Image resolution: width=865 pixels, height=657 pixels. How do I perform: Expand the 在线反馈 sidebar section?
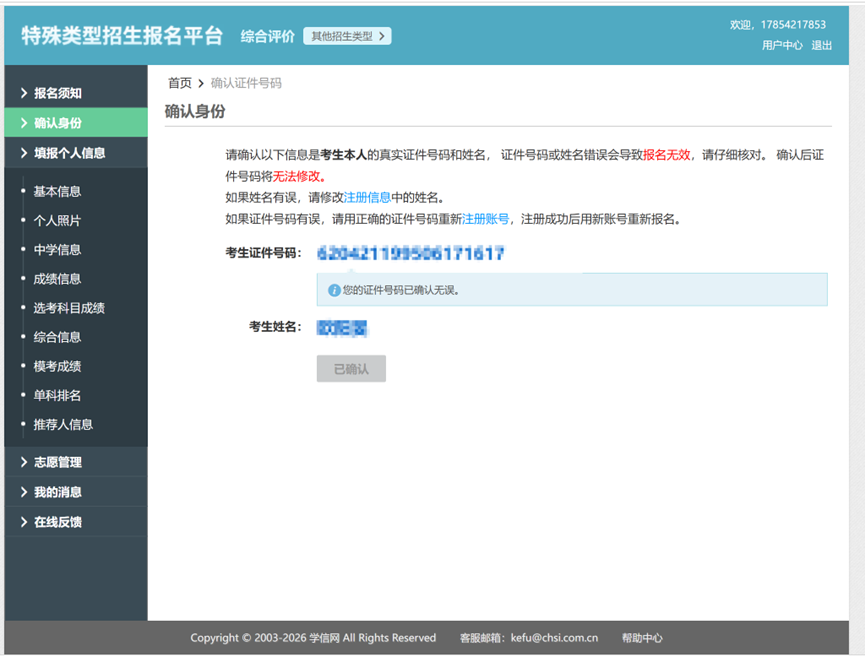76,522
